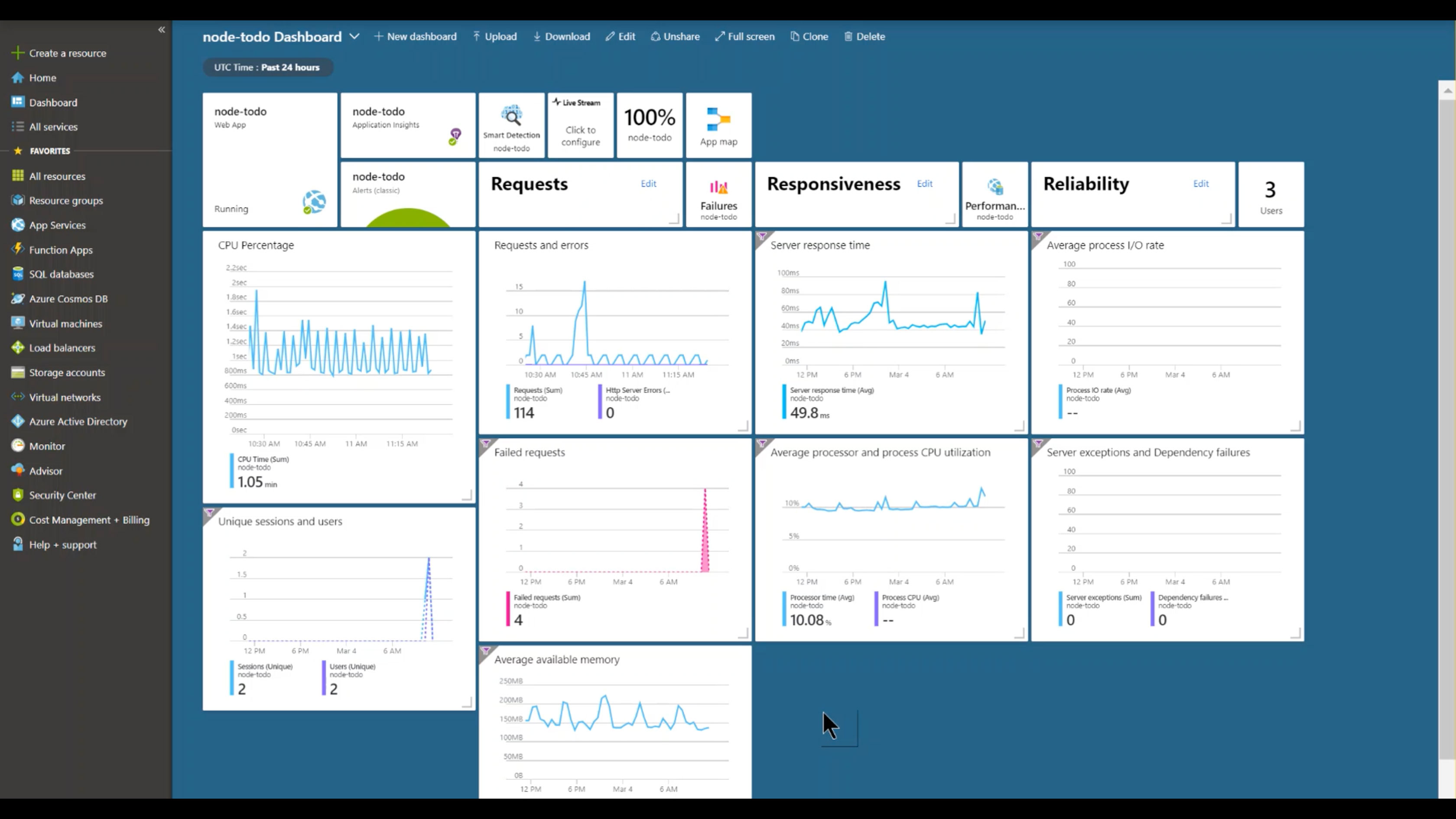Open the App map tile

[x=718, y=124]
